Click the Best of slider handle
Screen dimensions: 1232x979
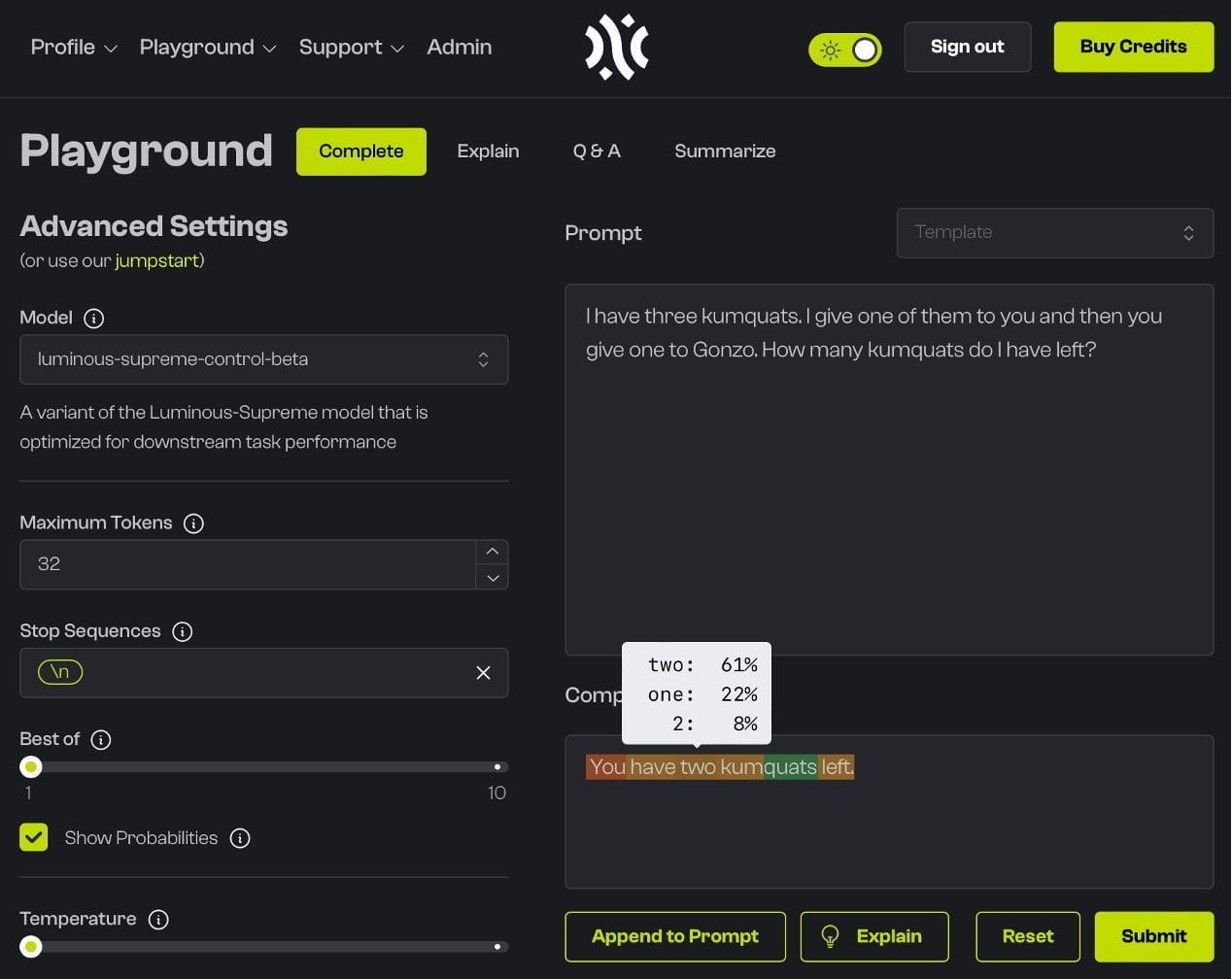click(31, 767)
